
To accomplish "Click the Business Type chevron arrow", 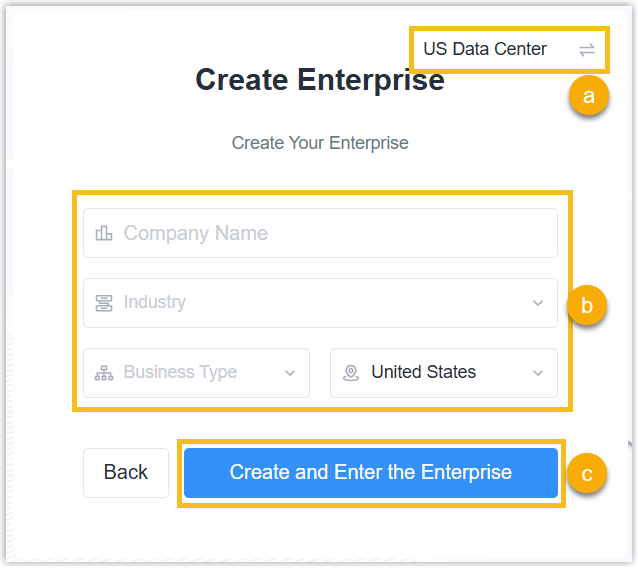I will [290, 373].
